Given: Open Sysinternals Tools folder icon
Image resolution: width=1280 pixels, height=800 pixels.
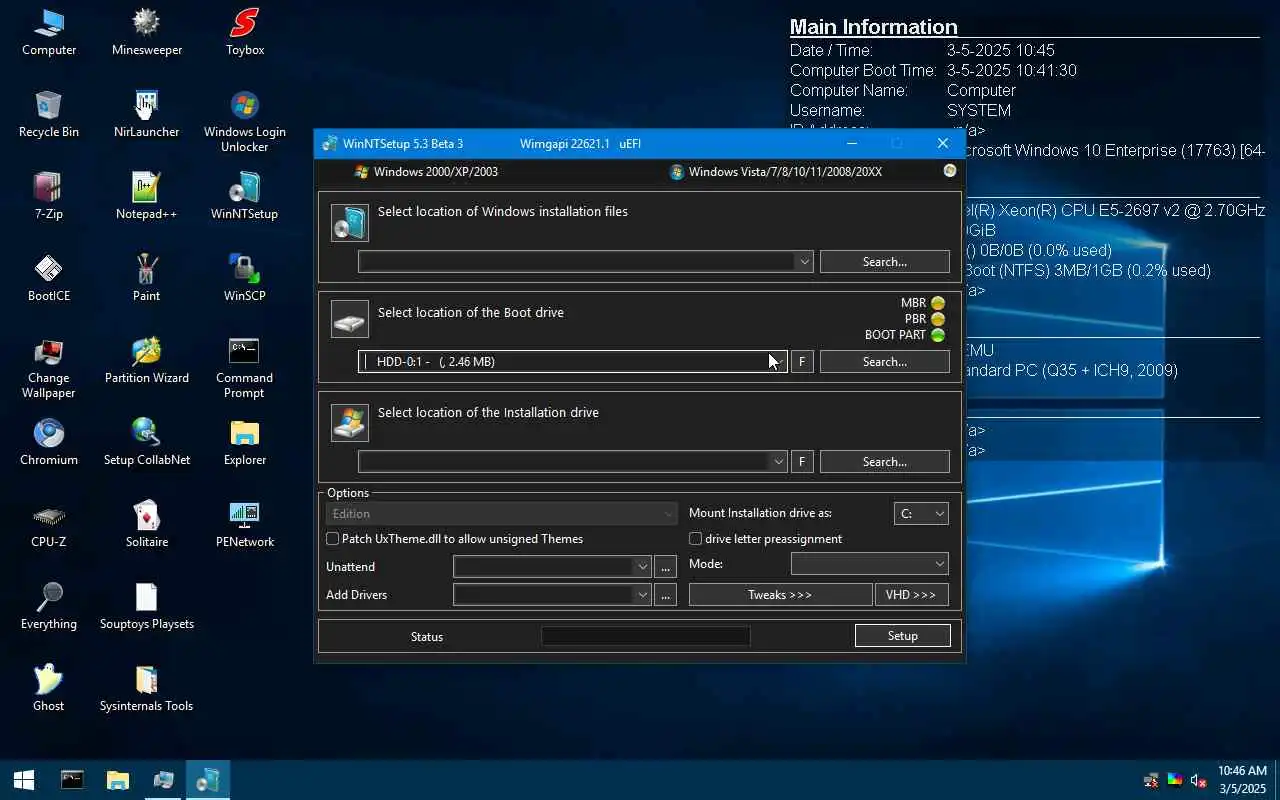Looking at the screenshot, I should pos(146,688).
